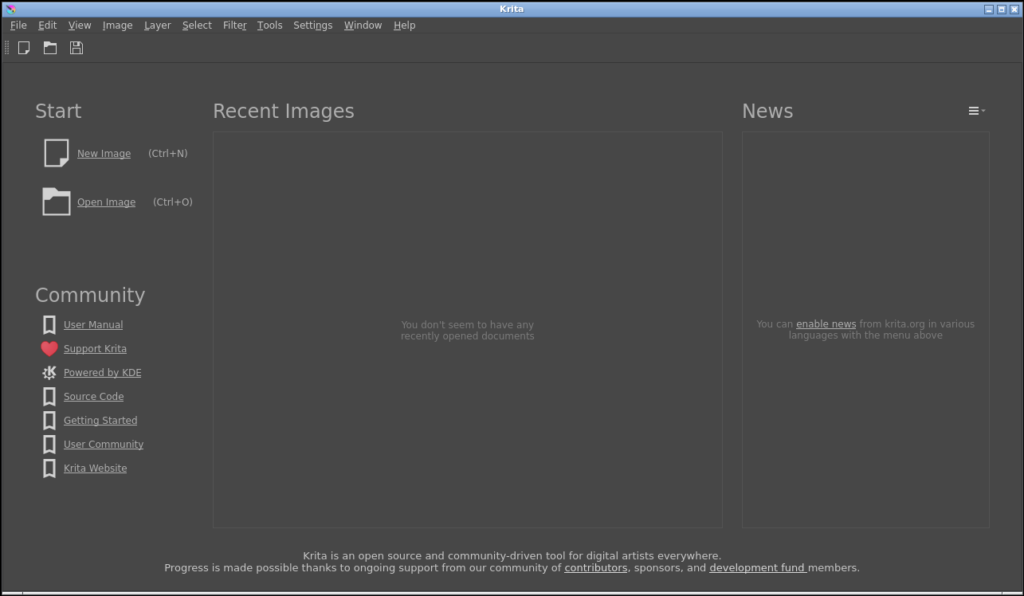Screen dimensions: 1024x596
Task: Open the development fund link
Action: [758, 568]
